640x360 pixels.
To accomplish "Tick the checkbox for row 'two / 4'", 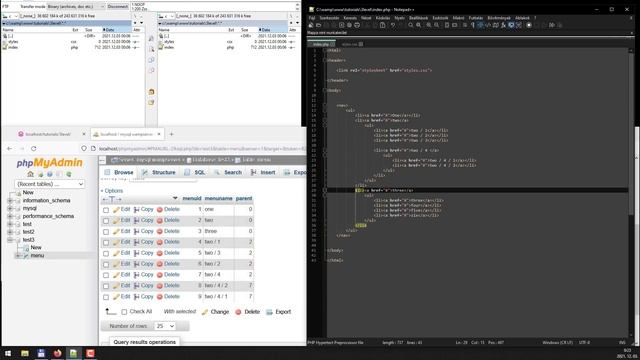I will [106, 275].
